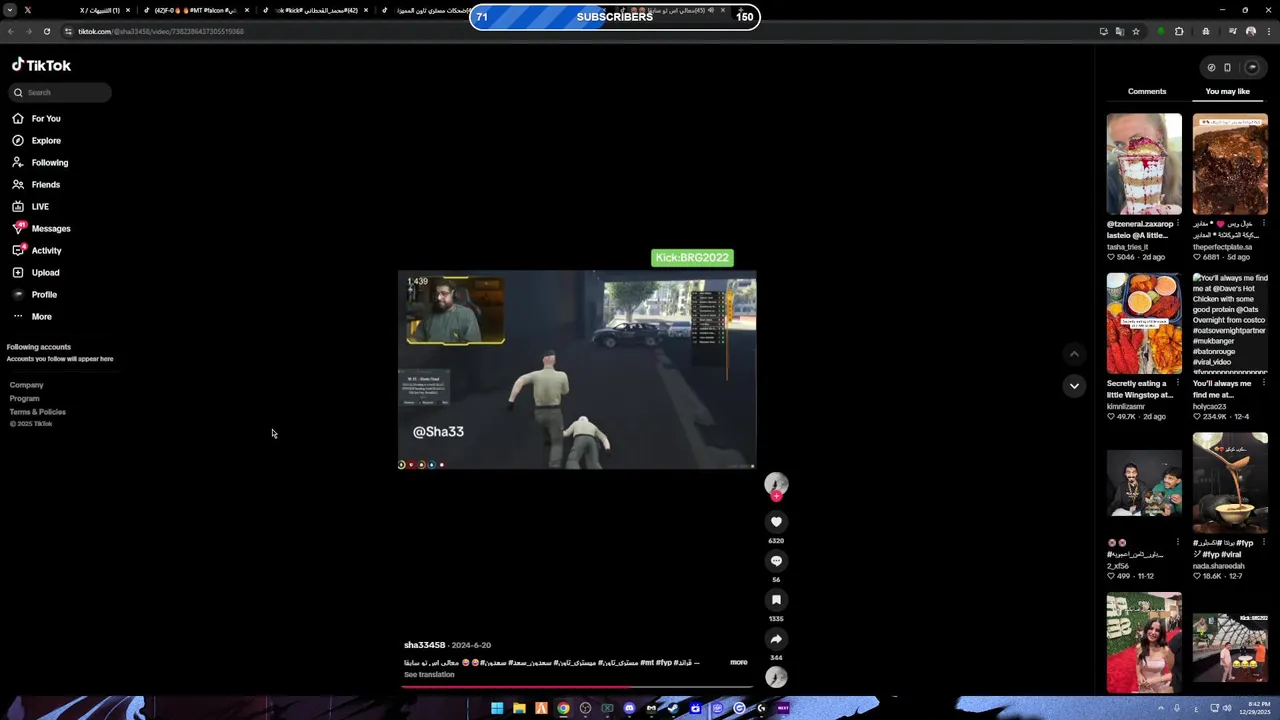Open the Chrome extensions puzzle icon

coord(1179,31)
